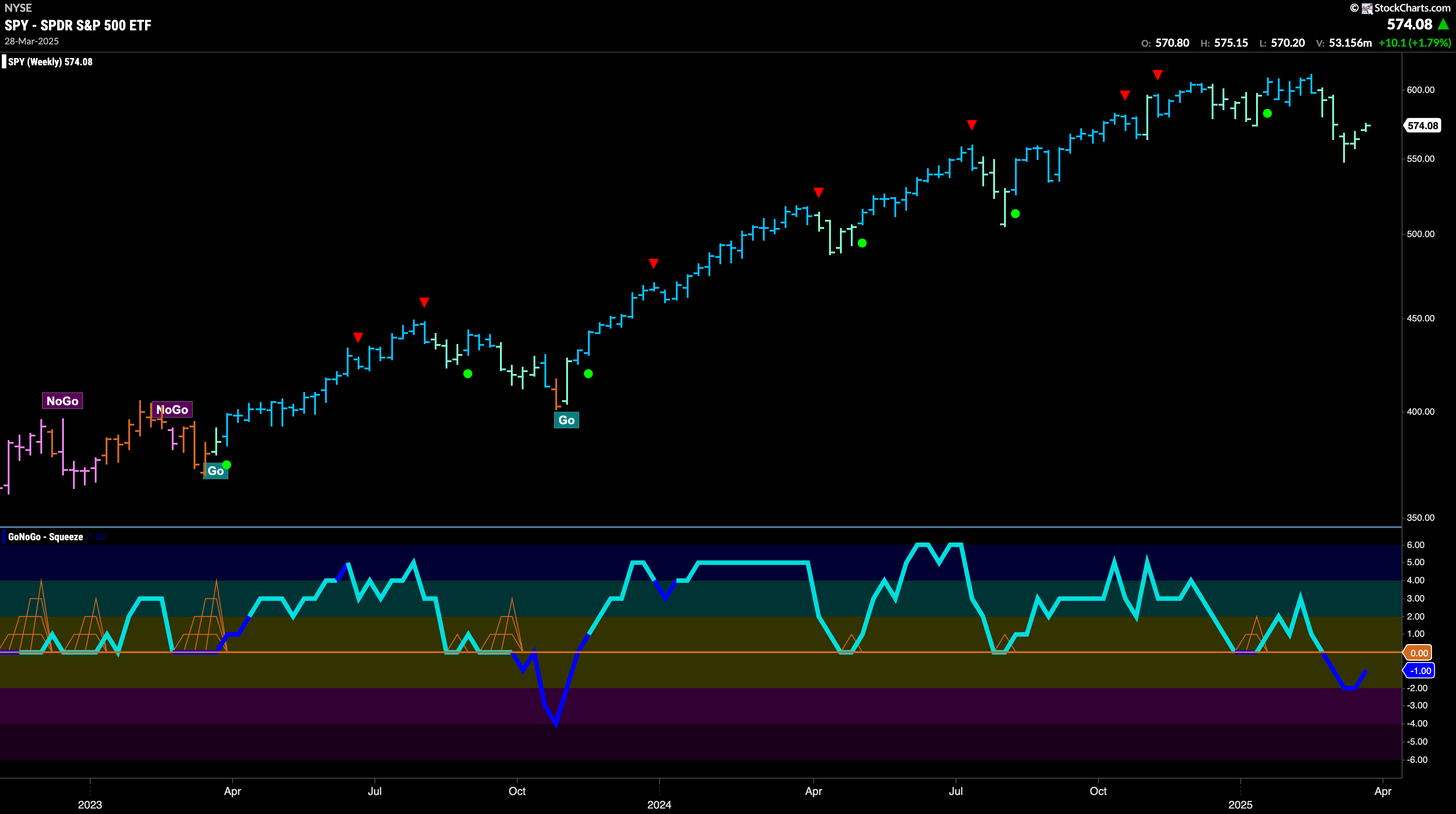Click the red triangle near November 2024
Image resolution: width=1456 pixels, height=814 pixels.
(1158, 75)
